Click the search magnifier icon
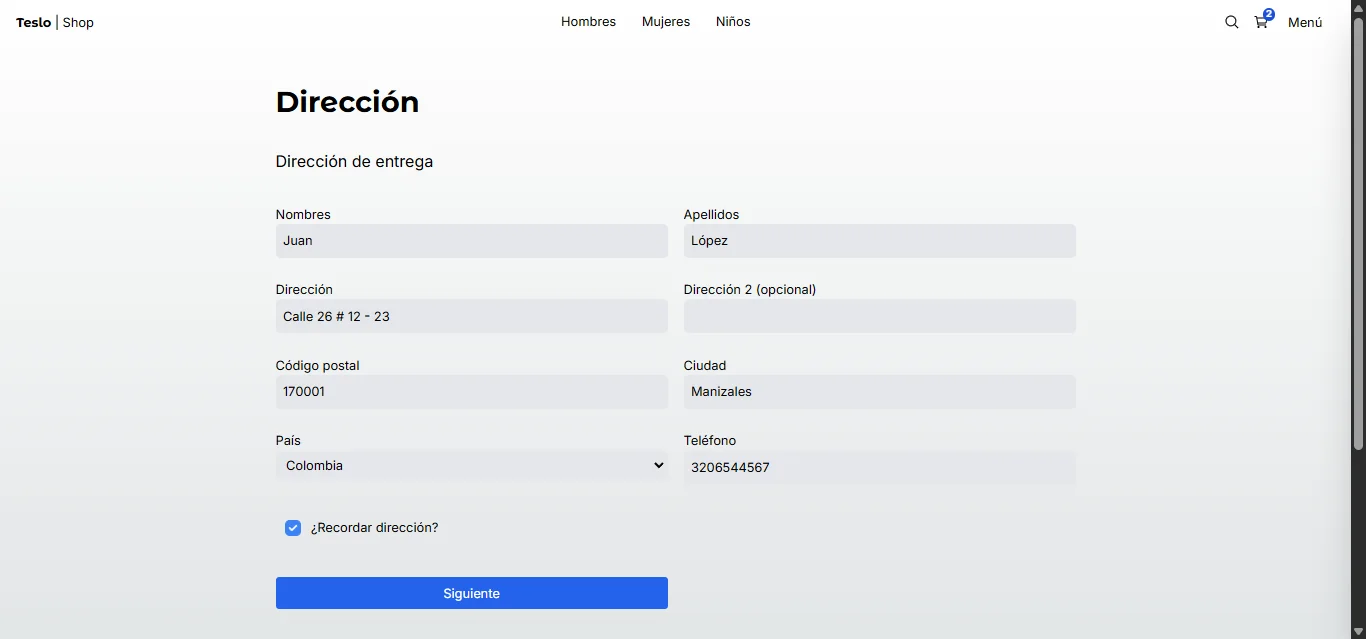The image size is (1366, 639). [1231, 22]
